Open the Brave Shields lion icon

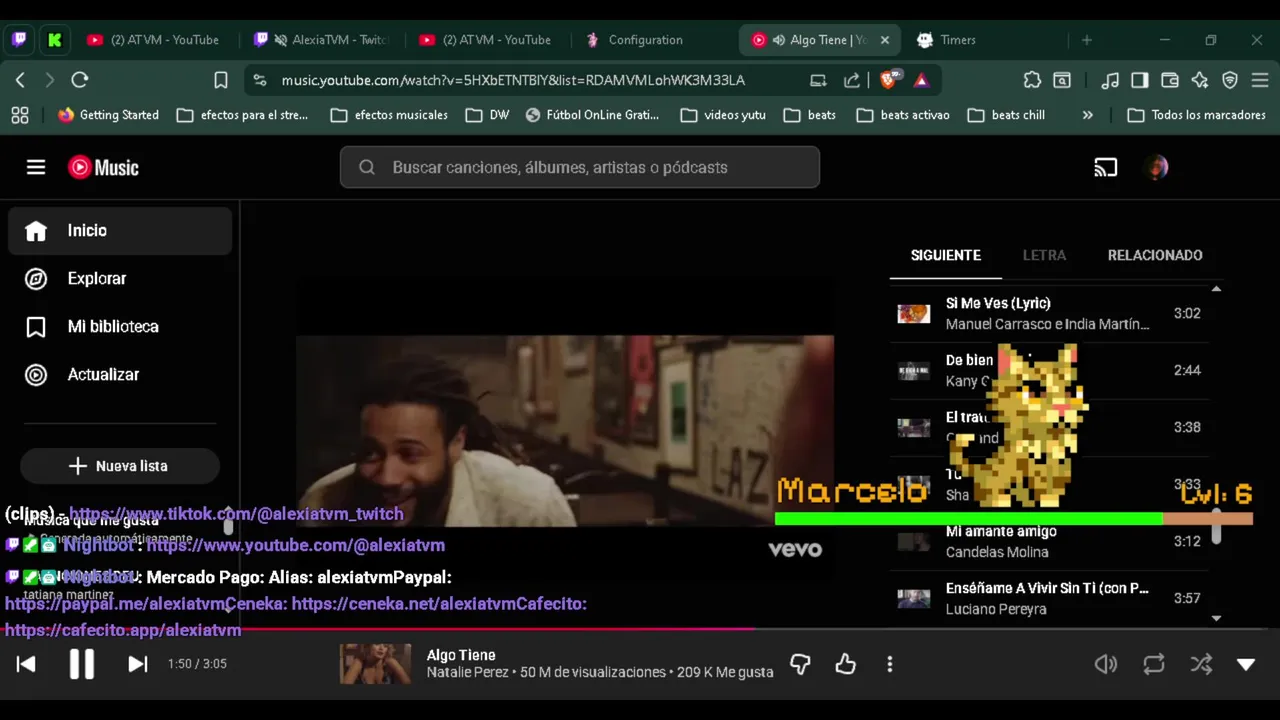click(x=889, y=79)
